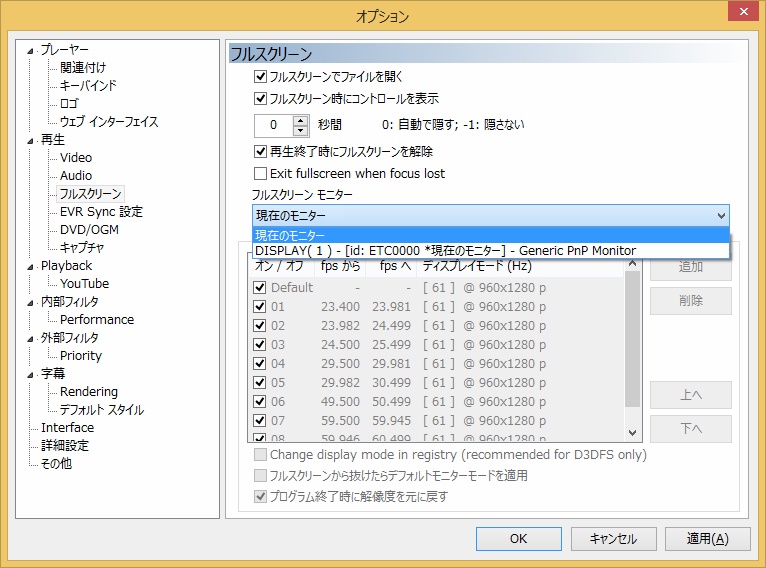Open Performance settings page

[97, 319]
